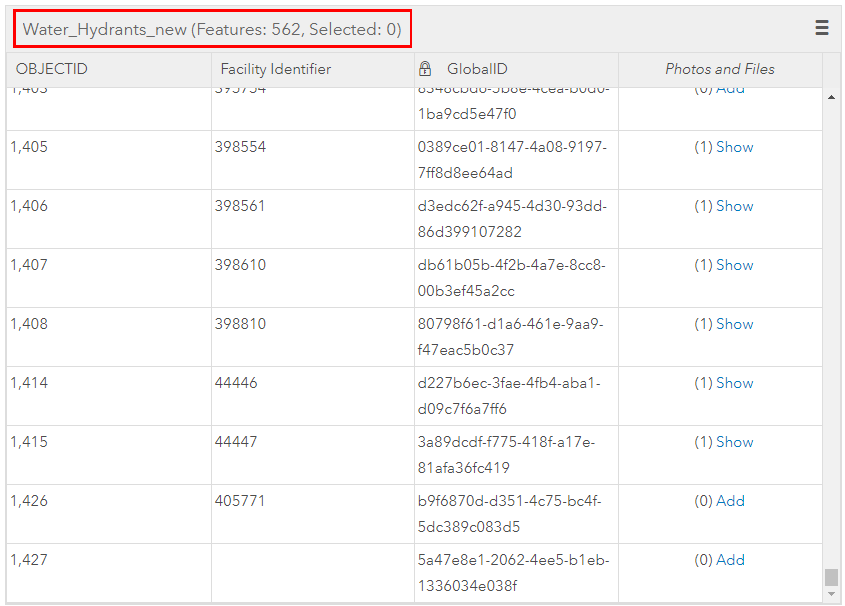Click GlobalID starting db61b05b-4f2b
The image size is (845, 606).
512,278
